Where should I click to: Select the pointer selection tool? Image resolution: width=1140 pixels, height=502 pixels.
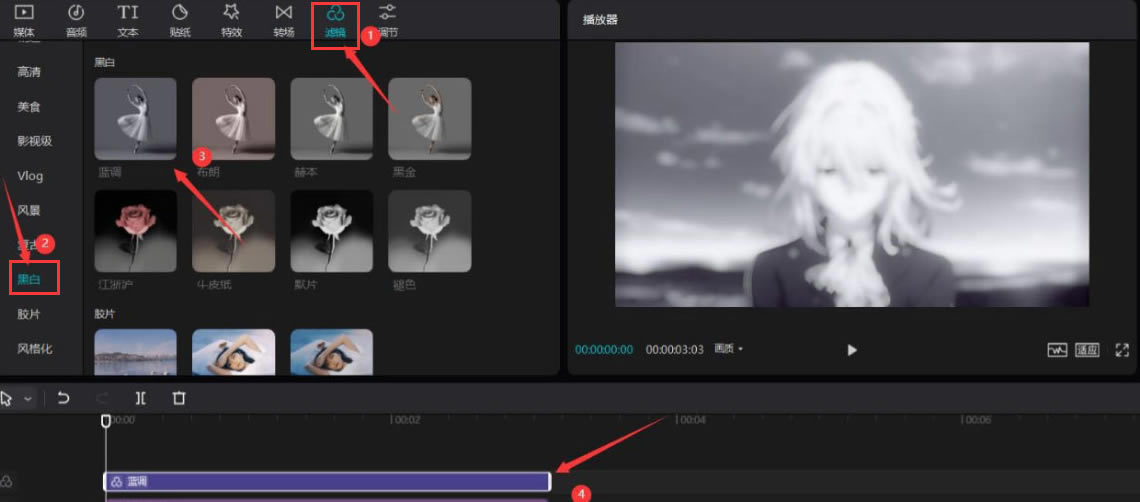click(7, 399)
